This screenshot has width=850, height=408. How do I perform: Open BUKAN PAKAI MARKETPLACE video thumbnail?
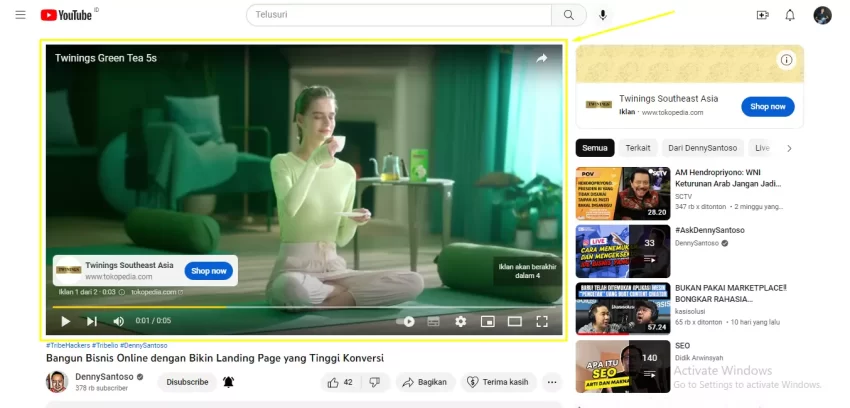pyautogui.click(x=623, y=309)
